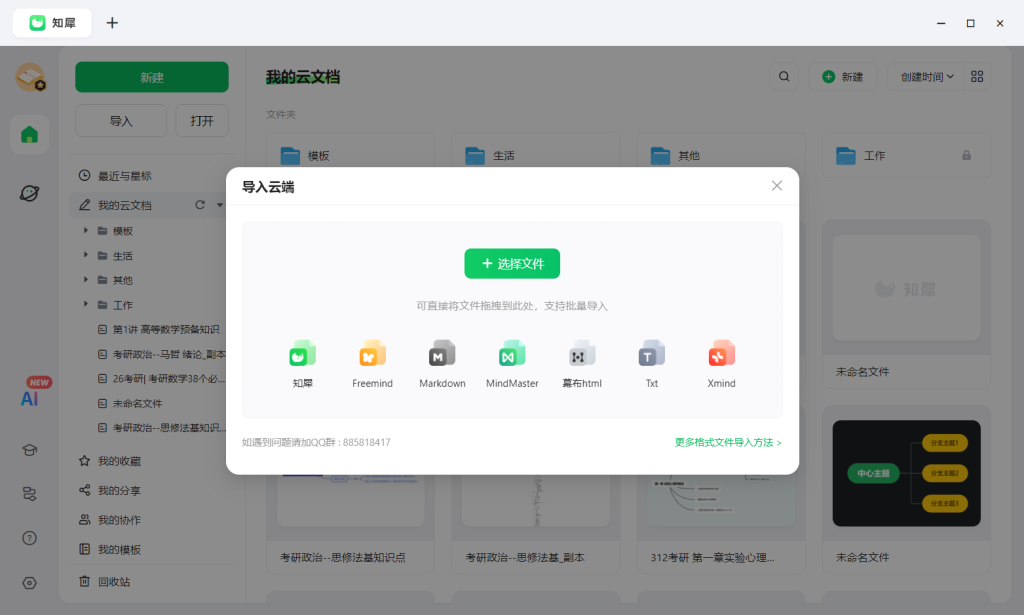1024x615 pixels.
Task: Switch layout with the grid view icon
Action: [x=977, y=77]
